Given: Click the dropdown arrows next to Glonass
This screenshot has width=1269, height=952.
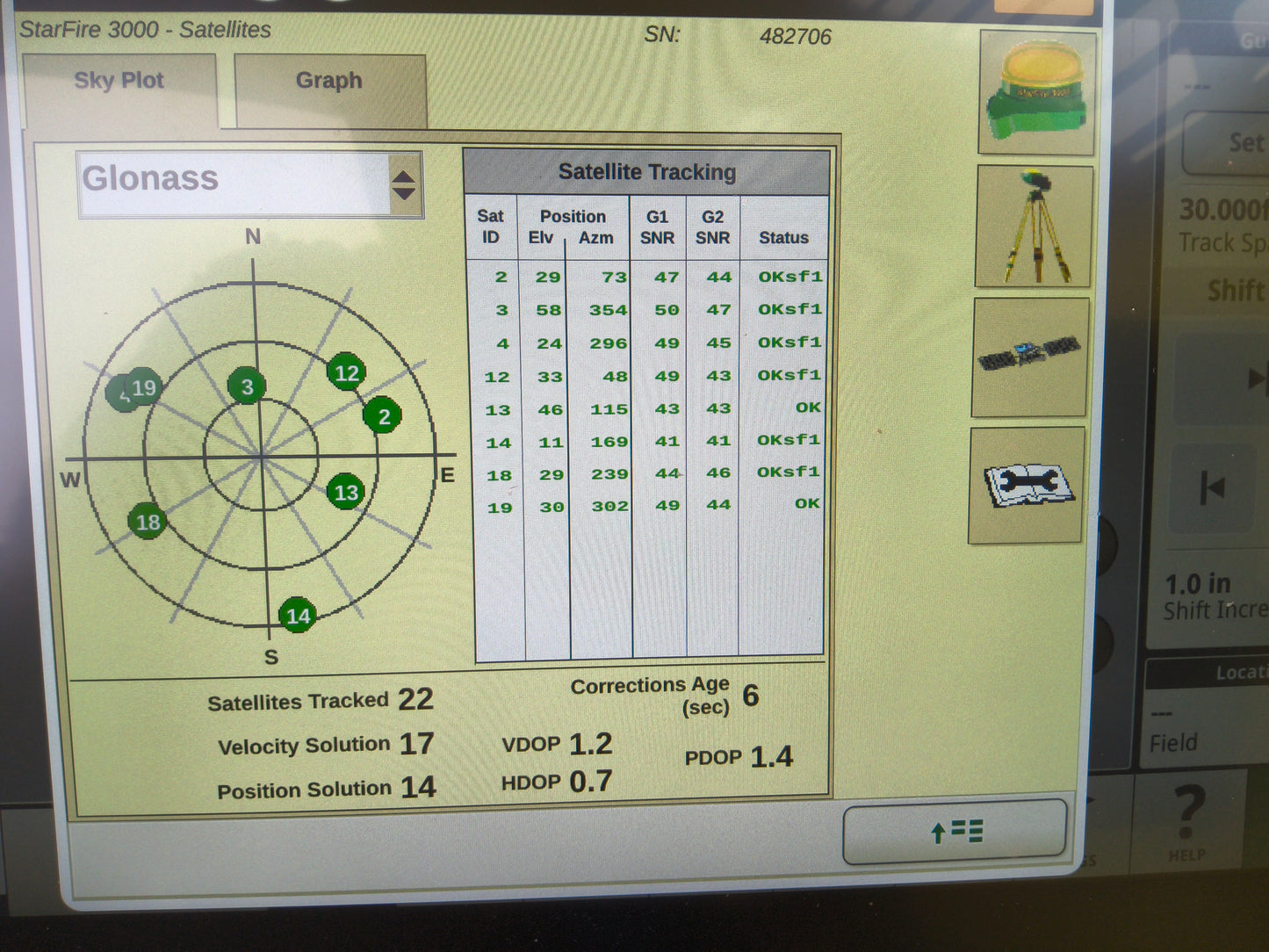Looking at the screenshot, I should (403, 184).
